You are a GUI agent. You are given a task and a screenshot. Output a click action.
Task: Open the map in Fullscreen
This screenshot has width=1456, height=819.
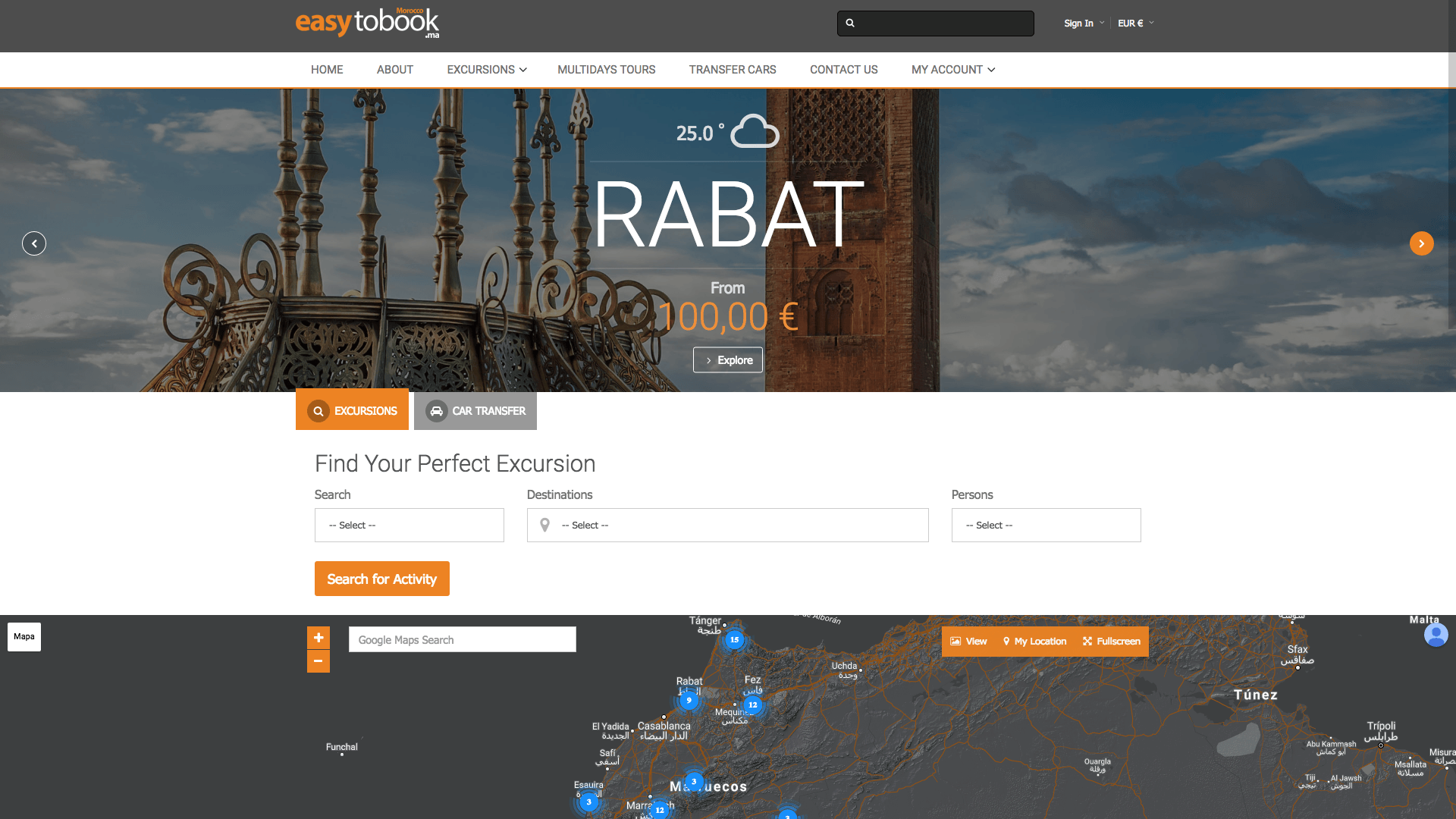1112,642
